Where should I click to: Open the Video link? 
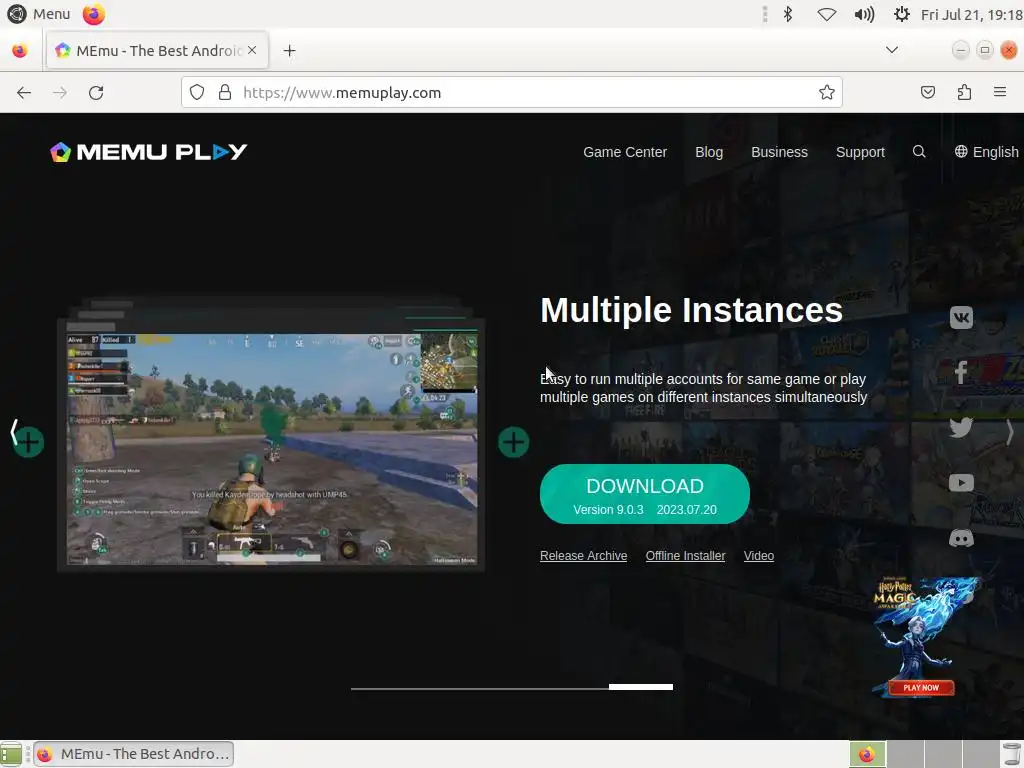click(x=759, y=556)
